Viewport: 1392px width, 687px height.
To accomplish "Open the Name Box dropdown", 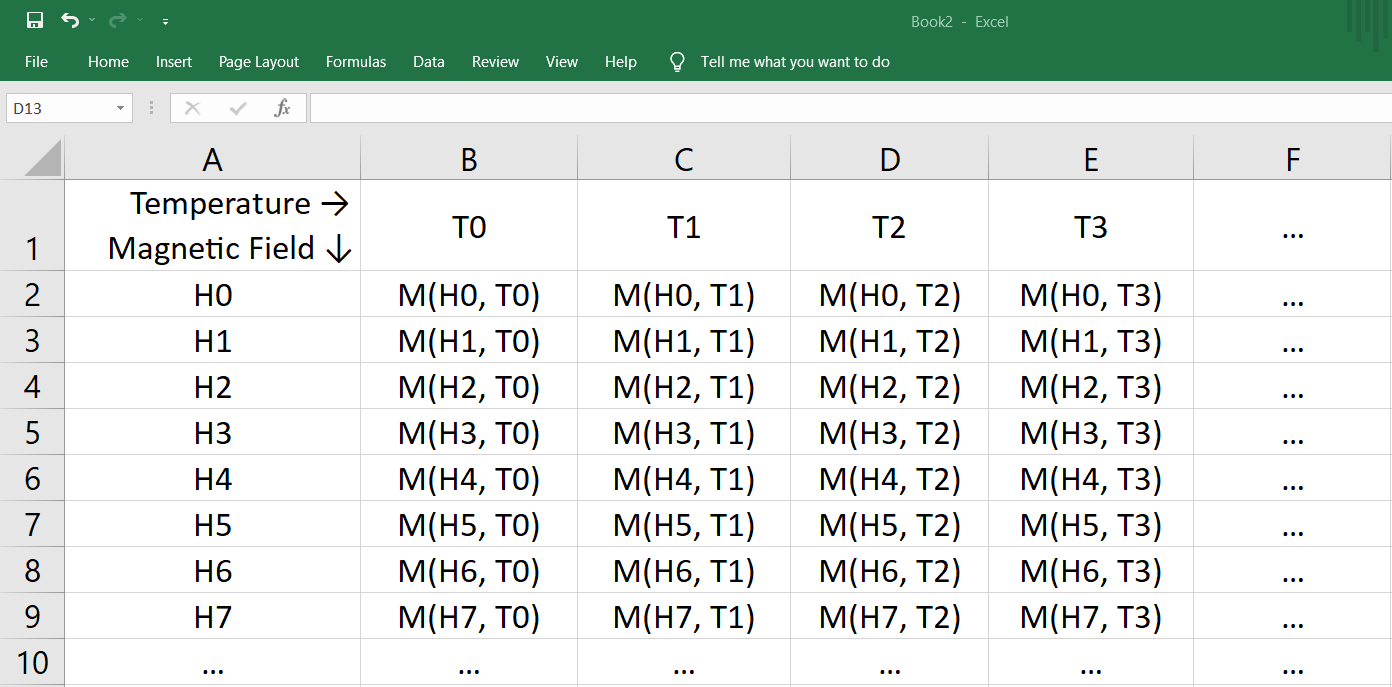I will pos(117,108).
